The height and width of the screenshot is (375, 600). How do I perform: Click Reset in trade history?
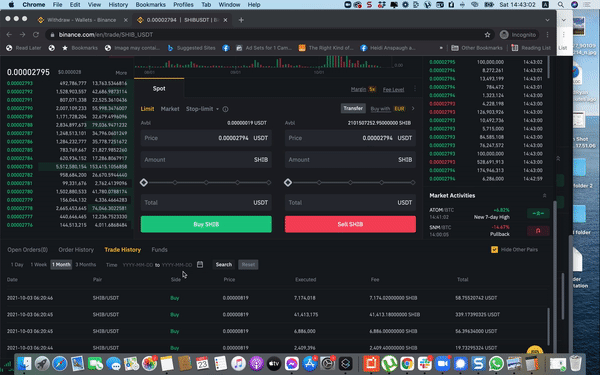click(x=248, y=264)
